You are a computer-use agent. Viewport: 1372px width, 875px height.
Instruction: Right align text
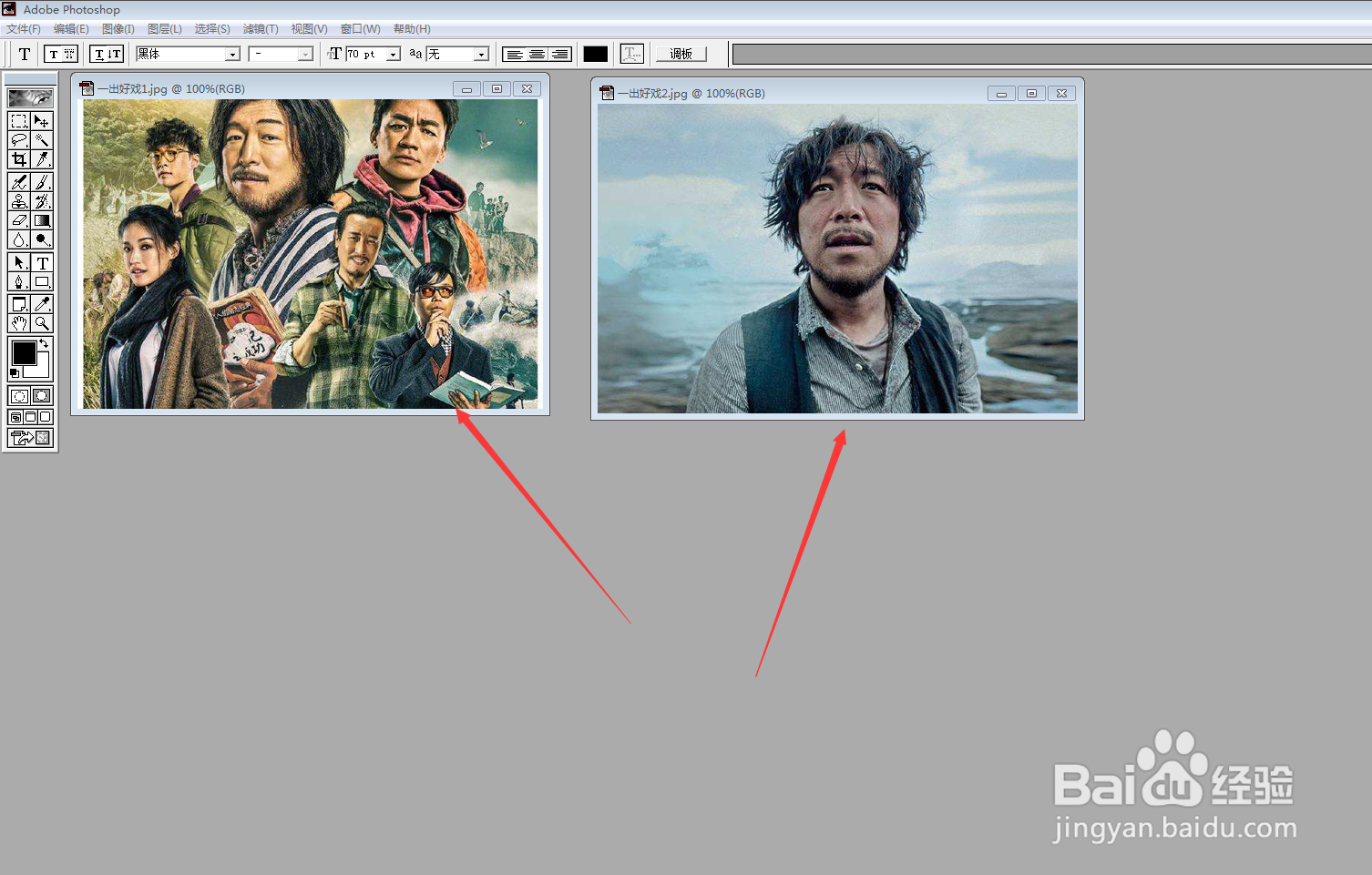[560, 54]
